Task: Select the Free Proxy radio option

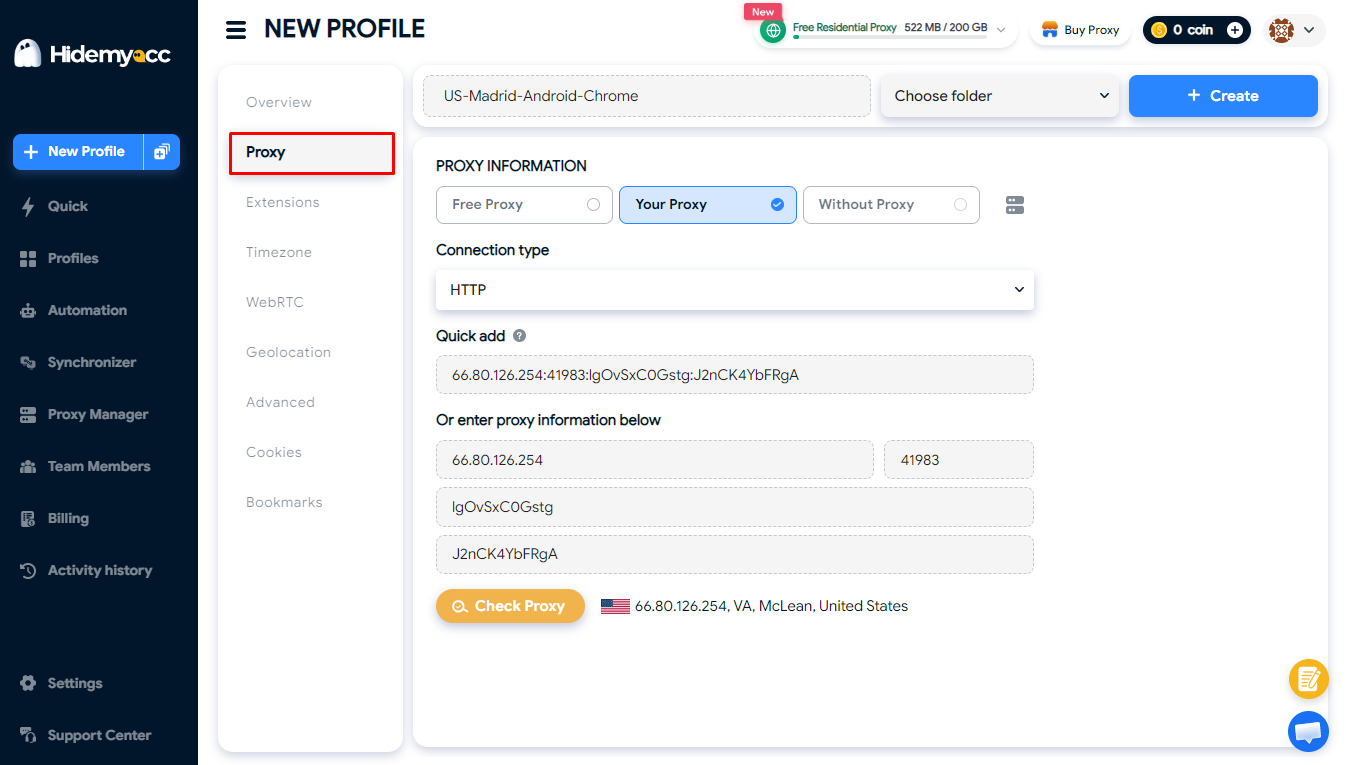Action: [x=524, y=204]
